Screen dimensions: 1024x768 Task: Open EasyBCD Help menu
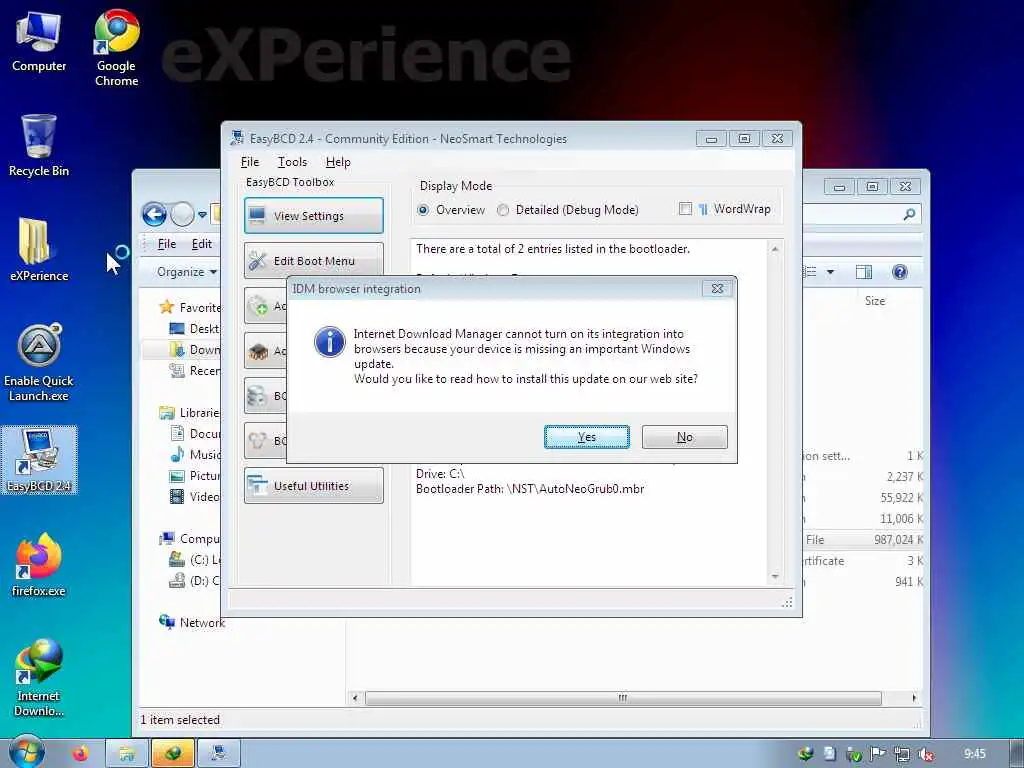click(x=338, y=161)
